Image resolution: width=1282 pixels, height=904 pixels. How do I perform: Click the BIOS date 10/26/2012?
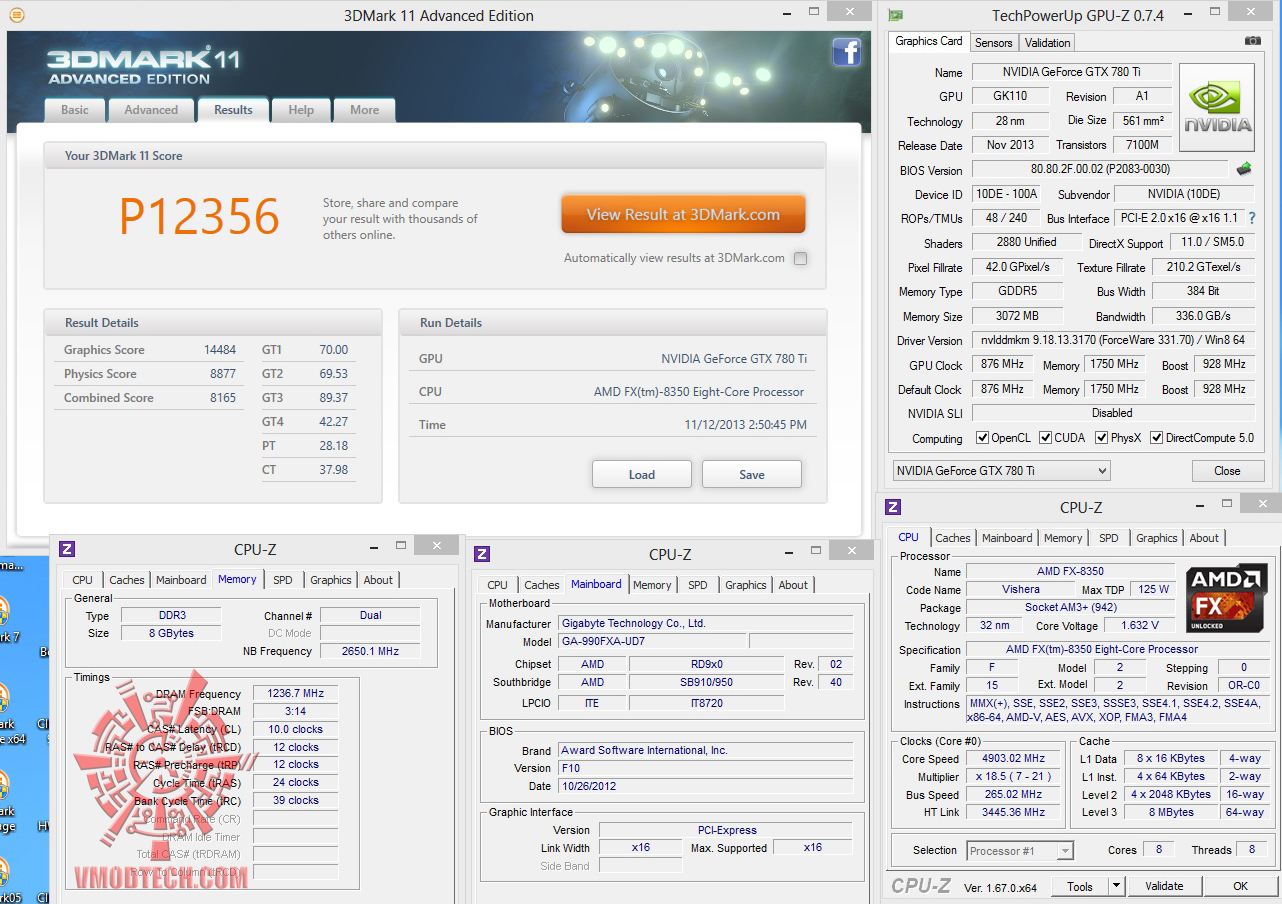point(705,786)
